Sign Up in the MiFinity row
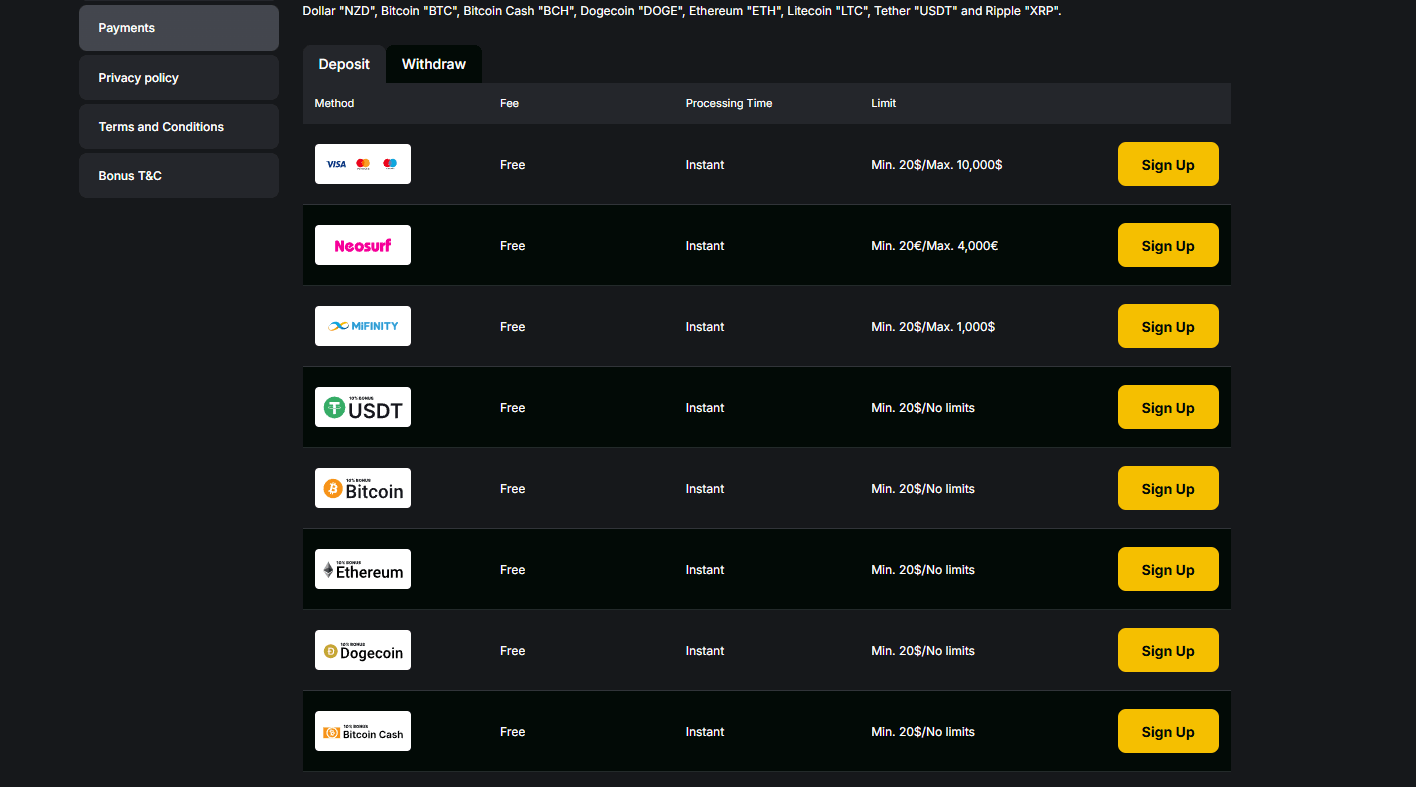 click(1168, 327)
